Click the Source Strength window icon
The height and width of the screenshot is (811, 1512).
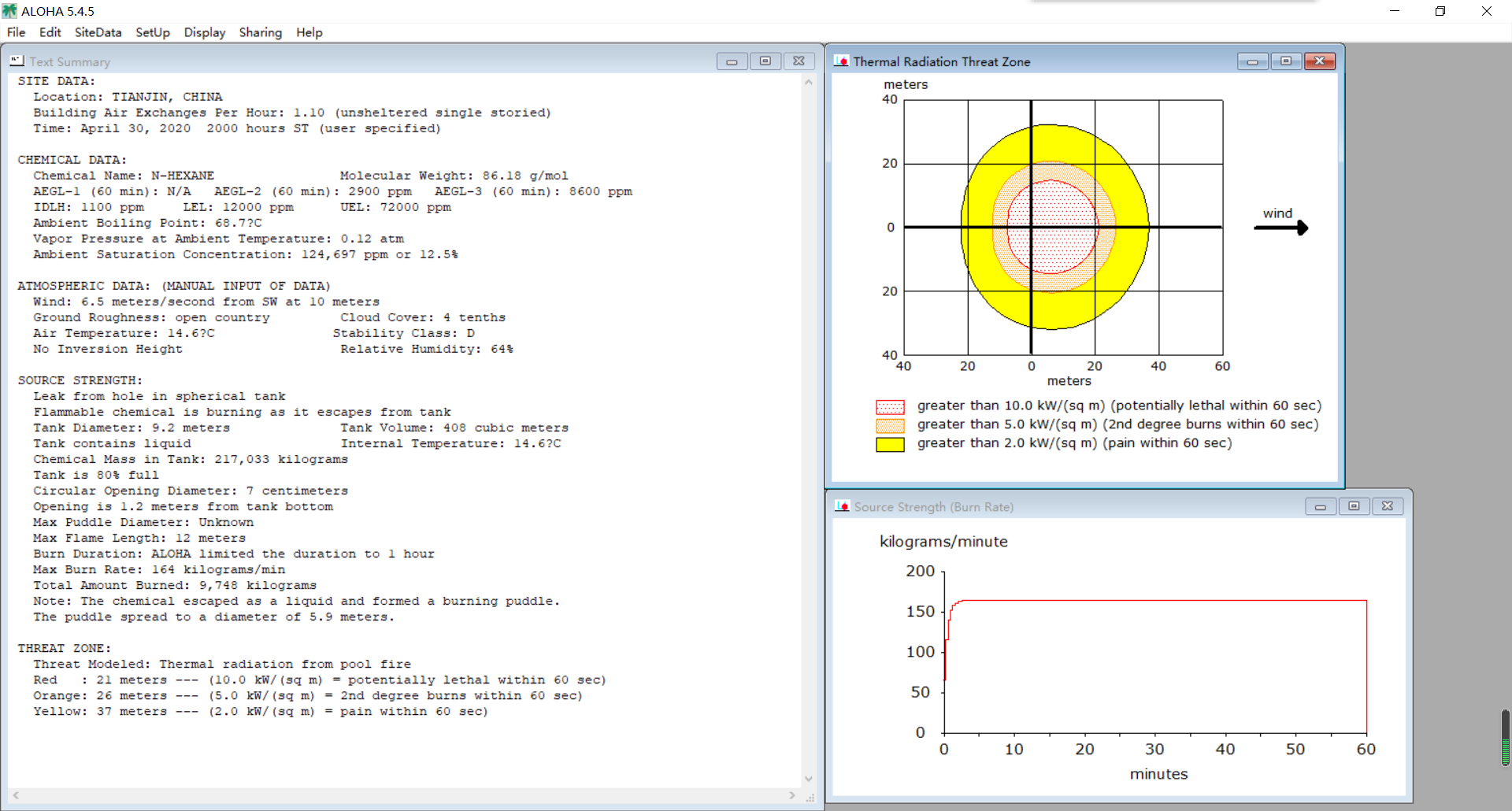click(842, 506)
